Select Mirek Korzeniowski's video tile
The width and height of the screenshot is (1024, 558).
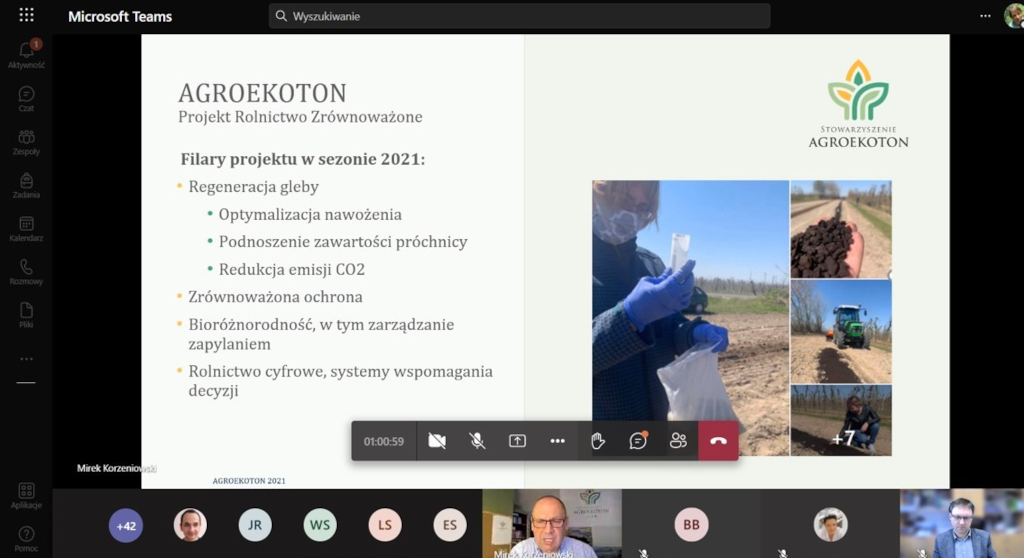pos(552,523)
